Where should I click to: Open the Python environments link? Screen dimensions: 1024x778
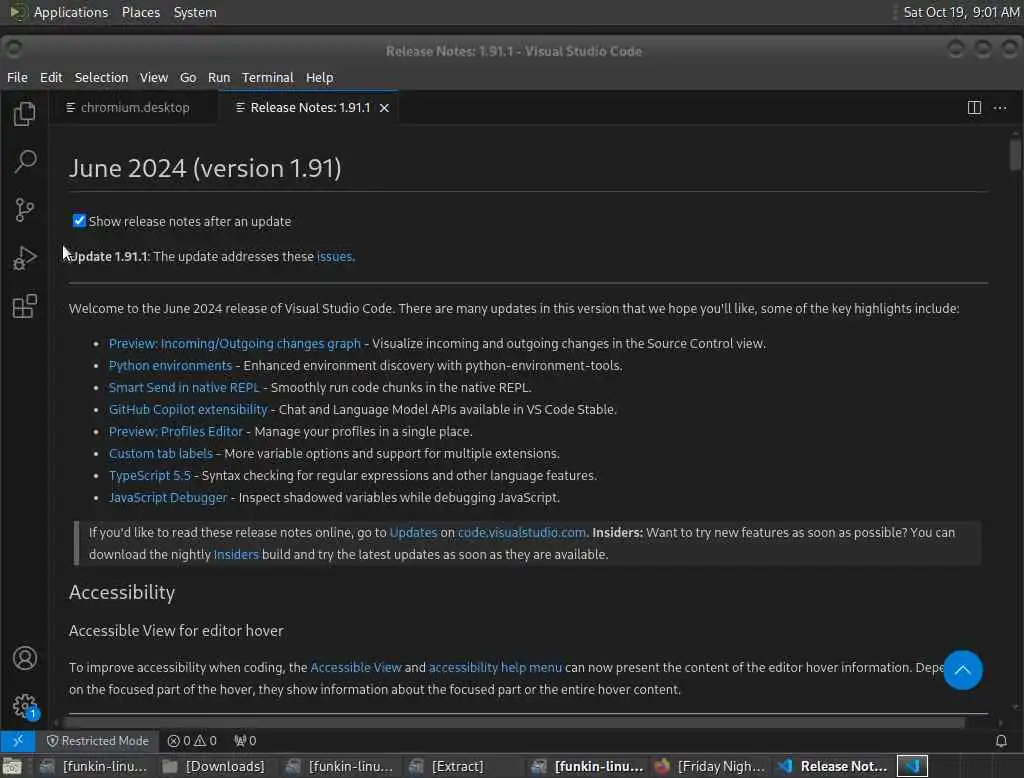click(170, 365)
